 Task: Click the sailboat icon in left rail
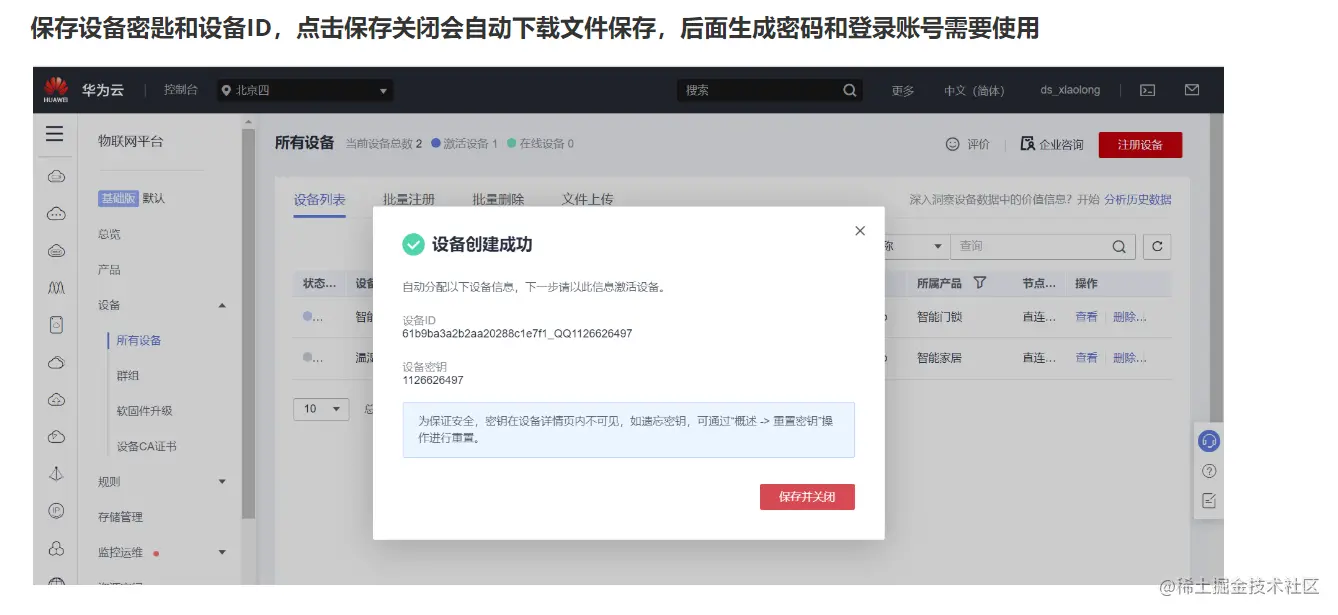click(x=56, y=474)
